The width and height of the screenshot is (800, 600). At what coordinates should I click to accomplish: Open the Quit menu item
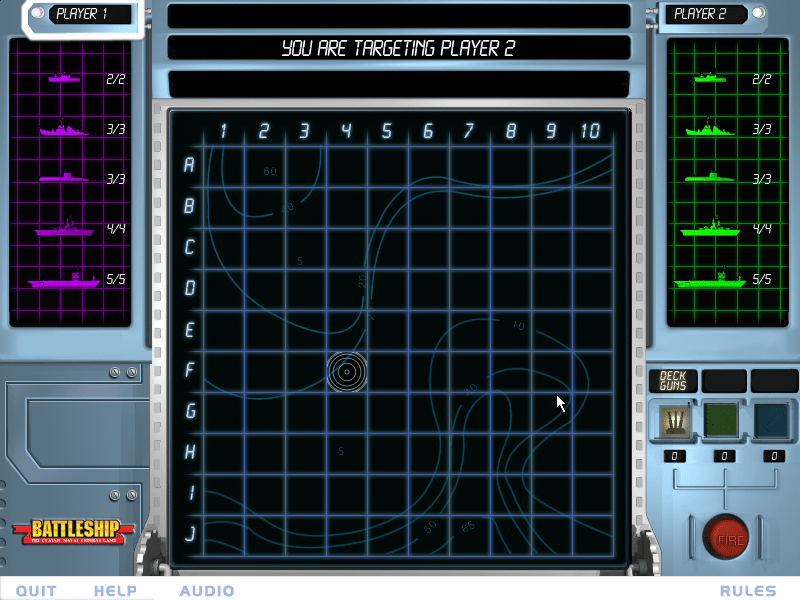pyautogui.click(x=36, y=591)
